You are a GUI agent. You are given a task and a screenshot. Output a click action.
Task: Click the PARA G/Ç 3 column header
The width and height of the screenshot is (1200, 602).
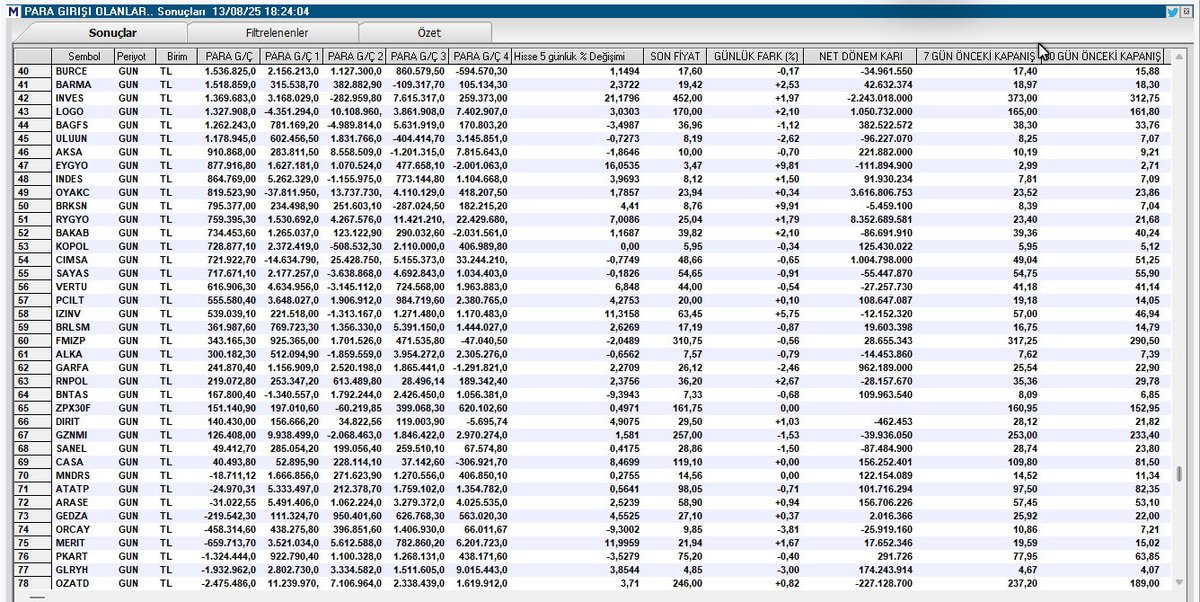click(x=418, y=56)
